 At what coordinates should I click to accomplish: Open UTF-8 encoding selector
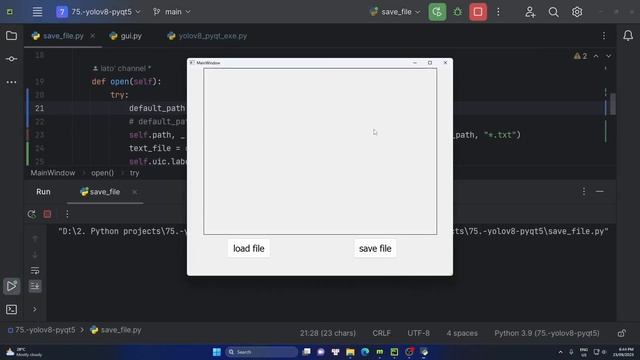pyautogui.click(x=418, y=333)
